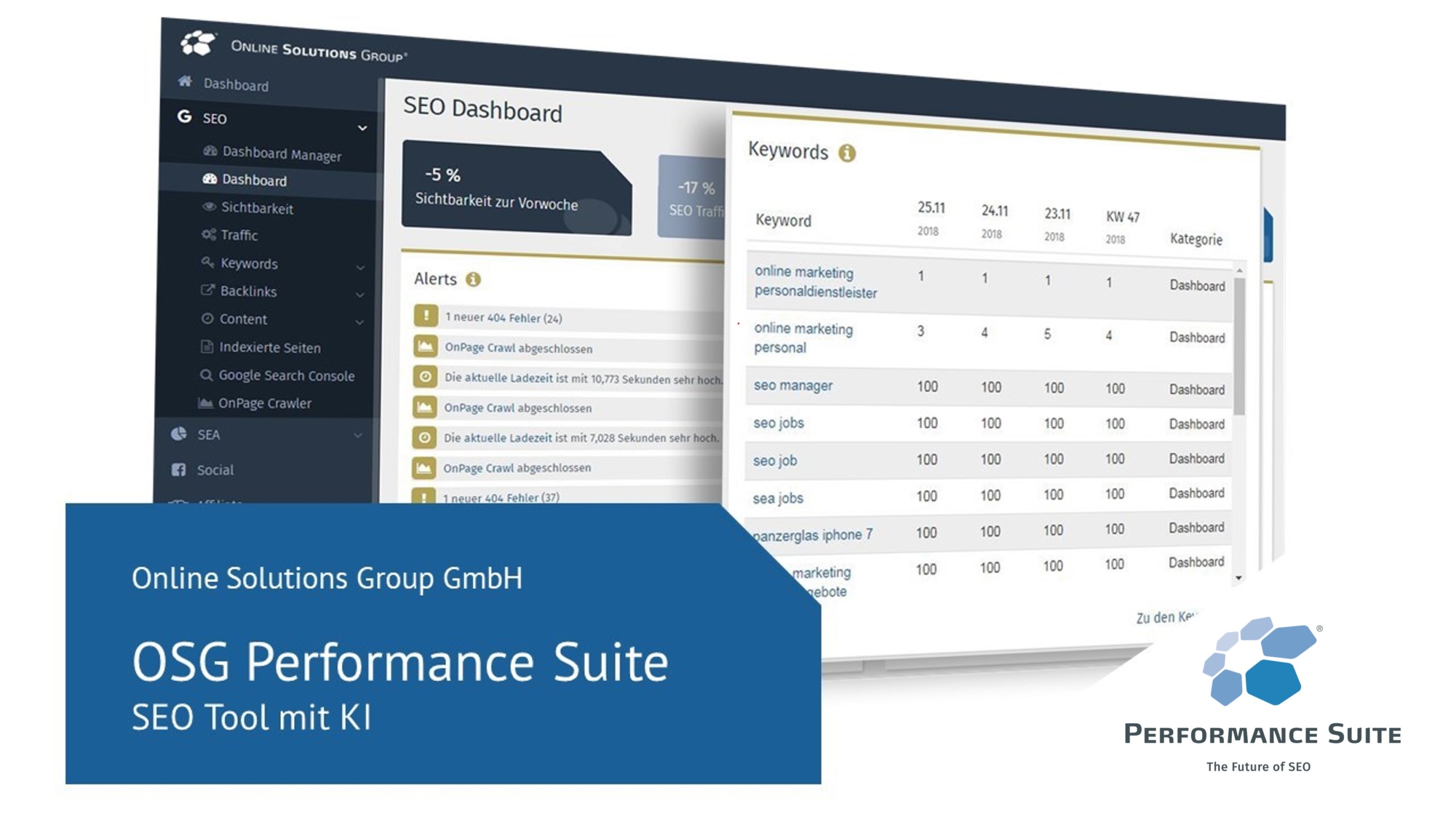Open the Dashboard Manager menu item

282,154
